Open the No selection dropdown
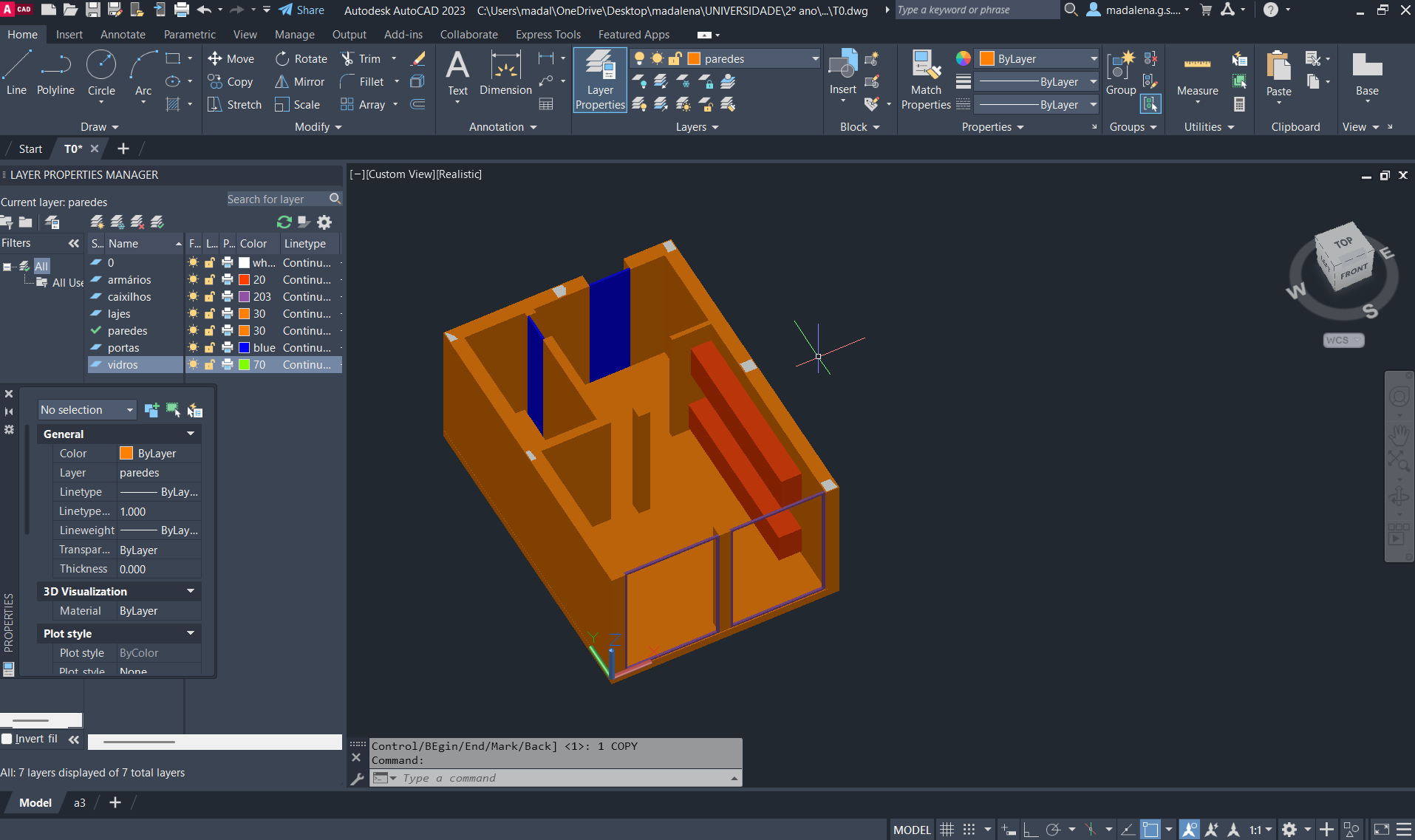Screen dimensions: 1415x840 coord(87,410)
